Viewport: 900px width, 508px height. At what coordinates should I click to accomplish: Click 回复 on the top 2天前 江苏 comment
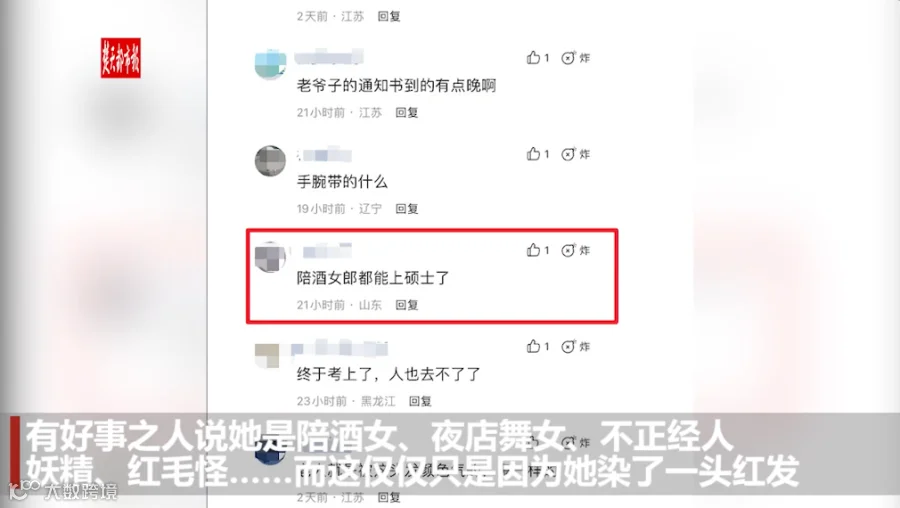[x=389, y=16]
